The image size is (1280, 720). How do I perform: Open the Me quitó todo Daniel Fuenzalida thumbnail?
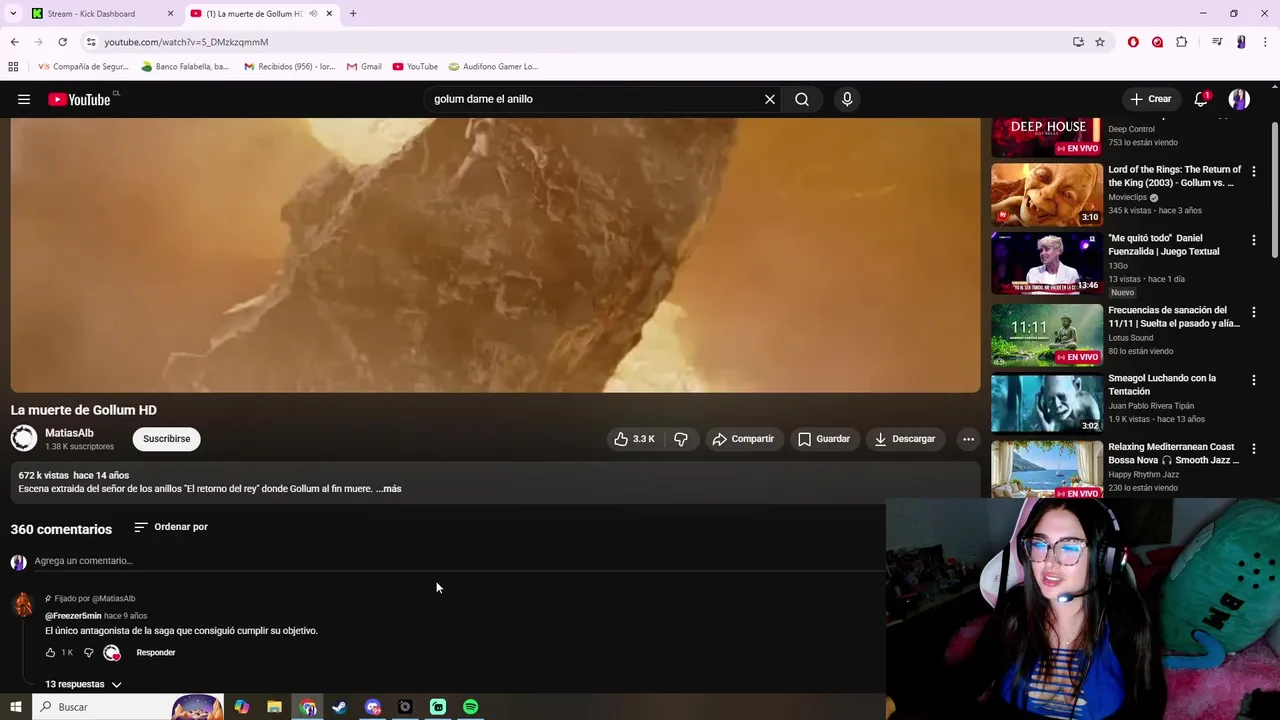coord(1047,263)
